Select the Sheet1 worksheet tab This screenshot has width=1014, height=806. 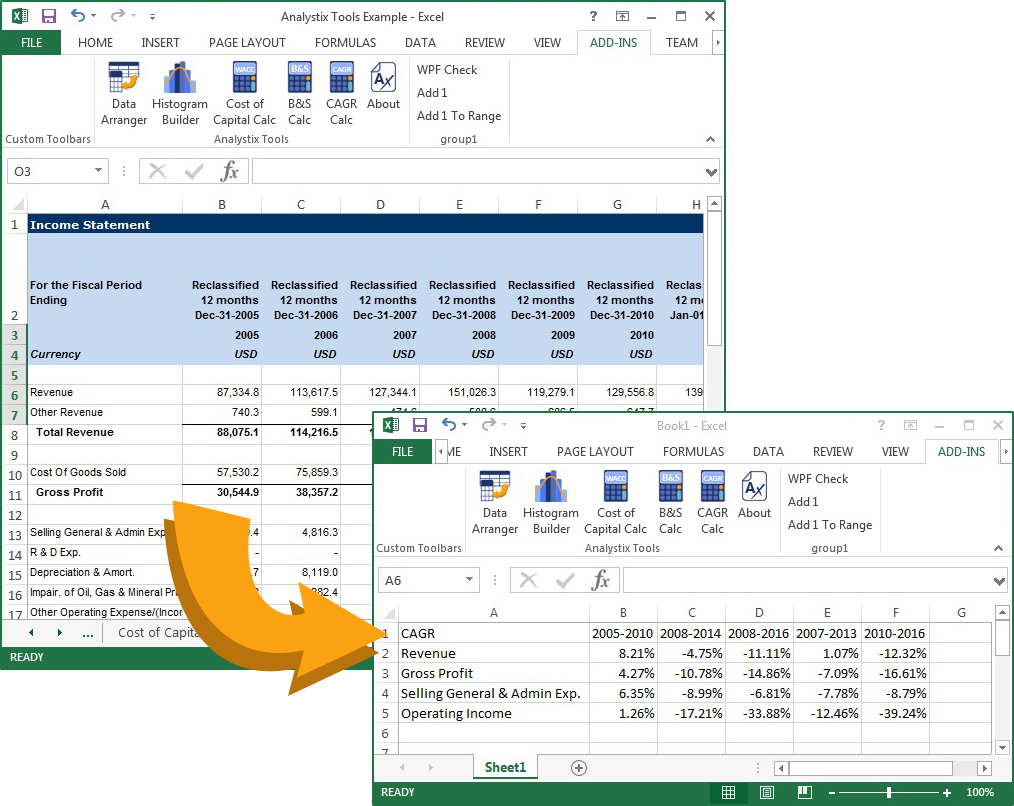[x=505, y=767]
